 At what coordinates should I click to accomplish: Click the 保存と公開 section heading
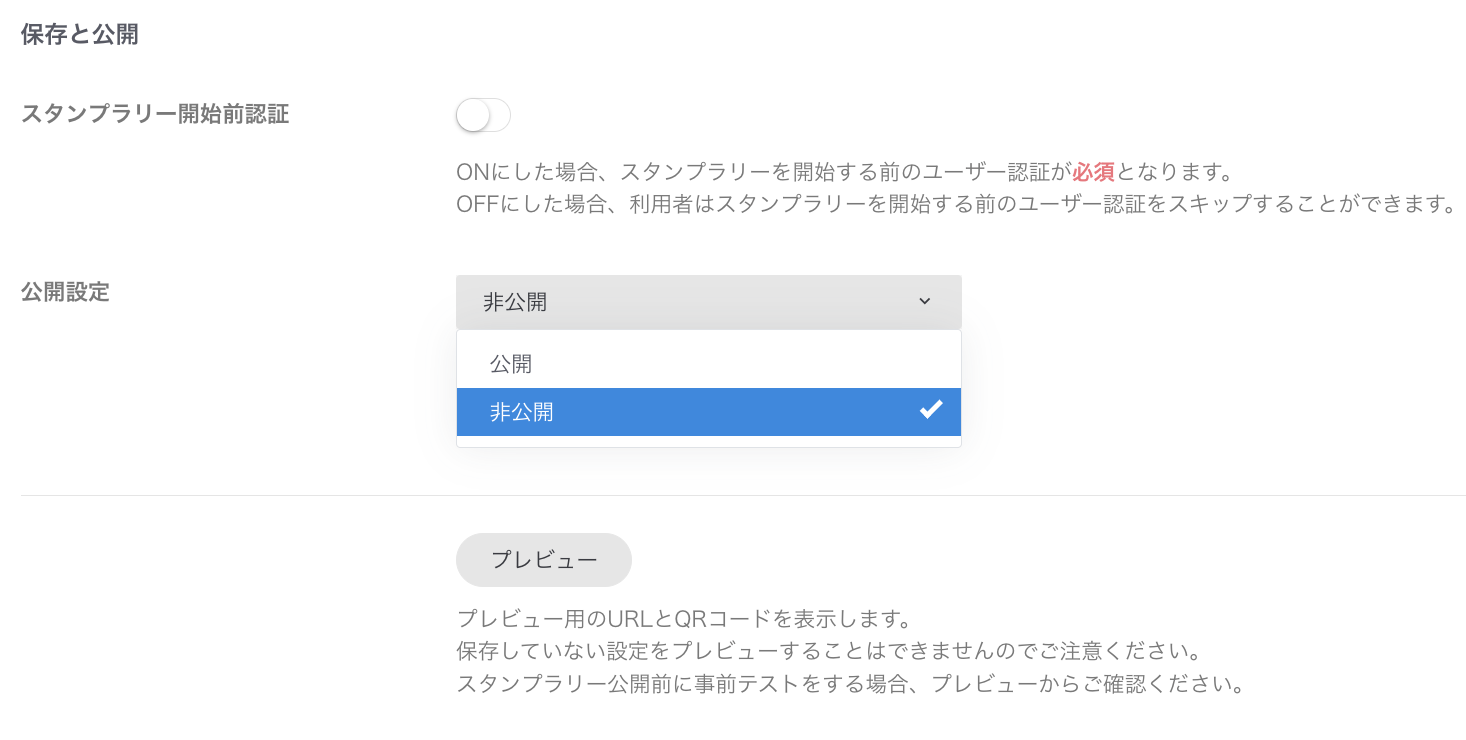[79, 35]
